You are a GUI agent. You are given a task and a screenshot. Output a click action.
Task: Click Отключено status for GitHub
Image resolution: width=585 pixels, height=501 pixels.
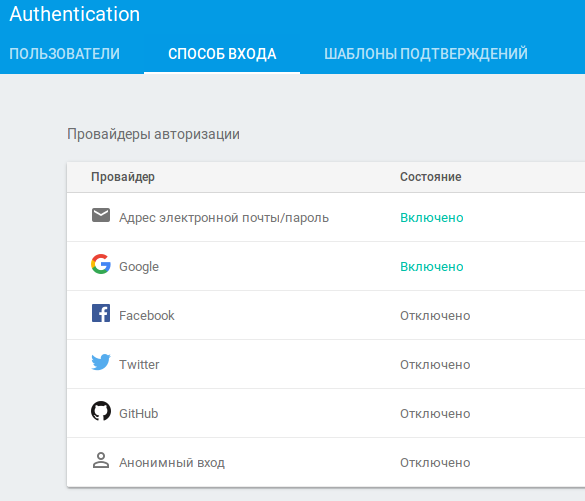click(x=435, y=413)
